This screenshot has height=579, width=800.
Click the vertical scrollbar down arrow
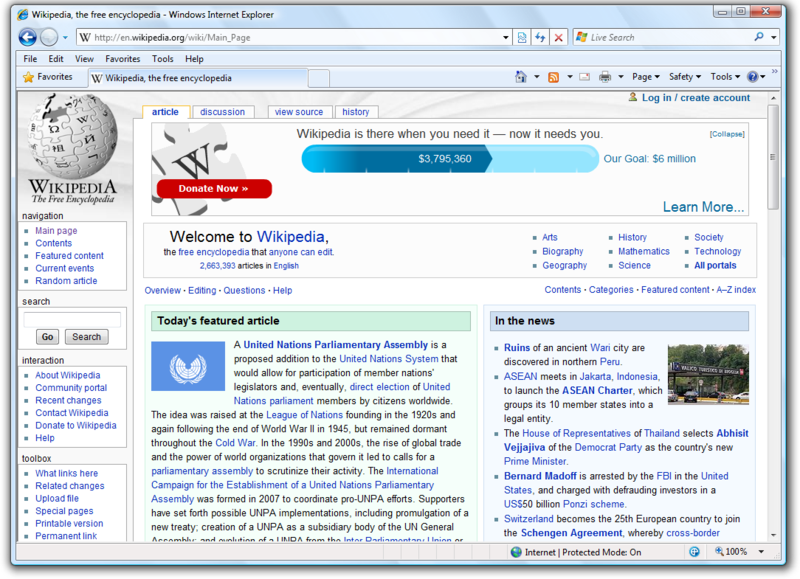773,535
